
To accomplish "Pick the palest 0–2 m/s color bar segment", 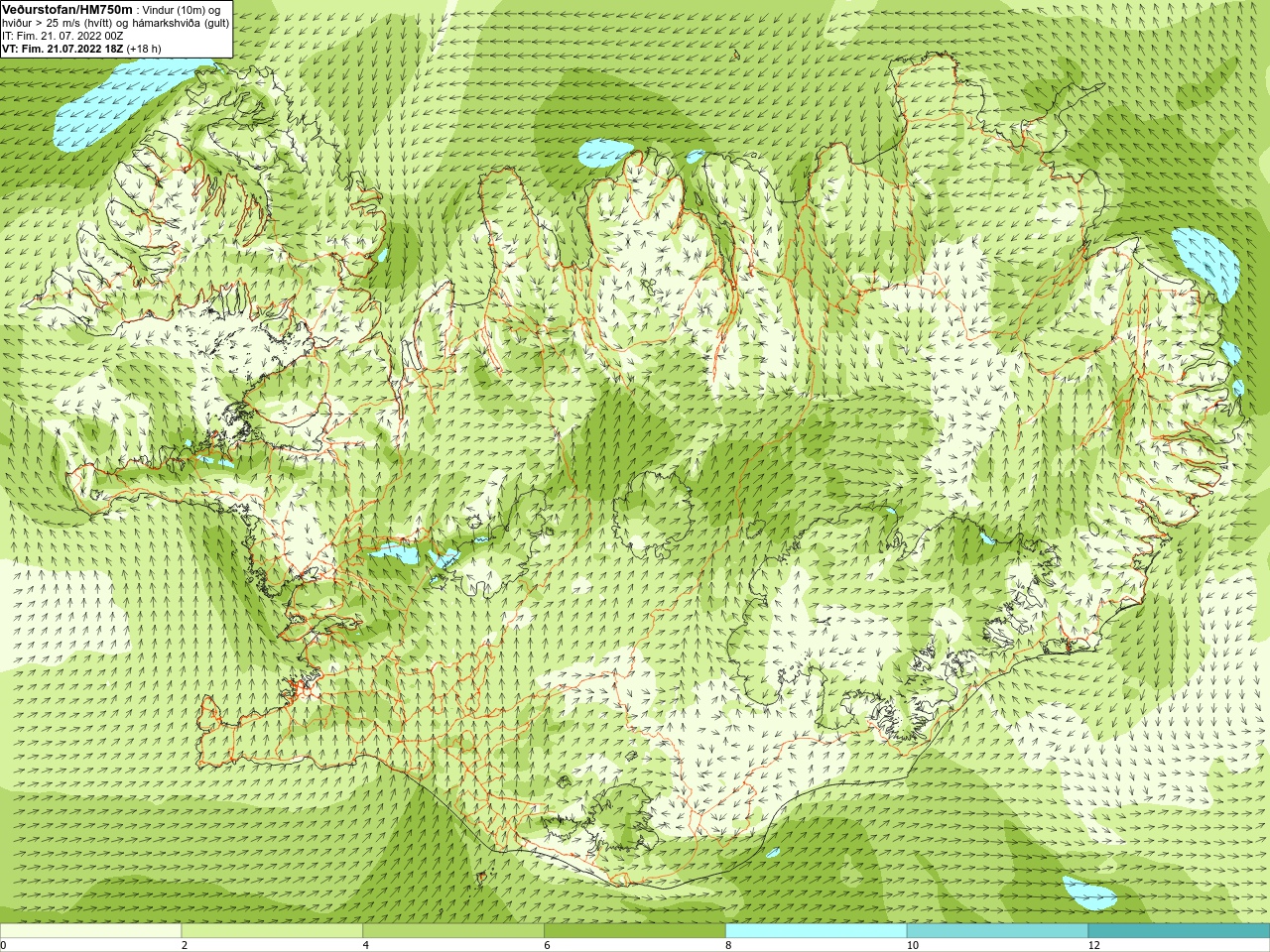I will point(90,931).
